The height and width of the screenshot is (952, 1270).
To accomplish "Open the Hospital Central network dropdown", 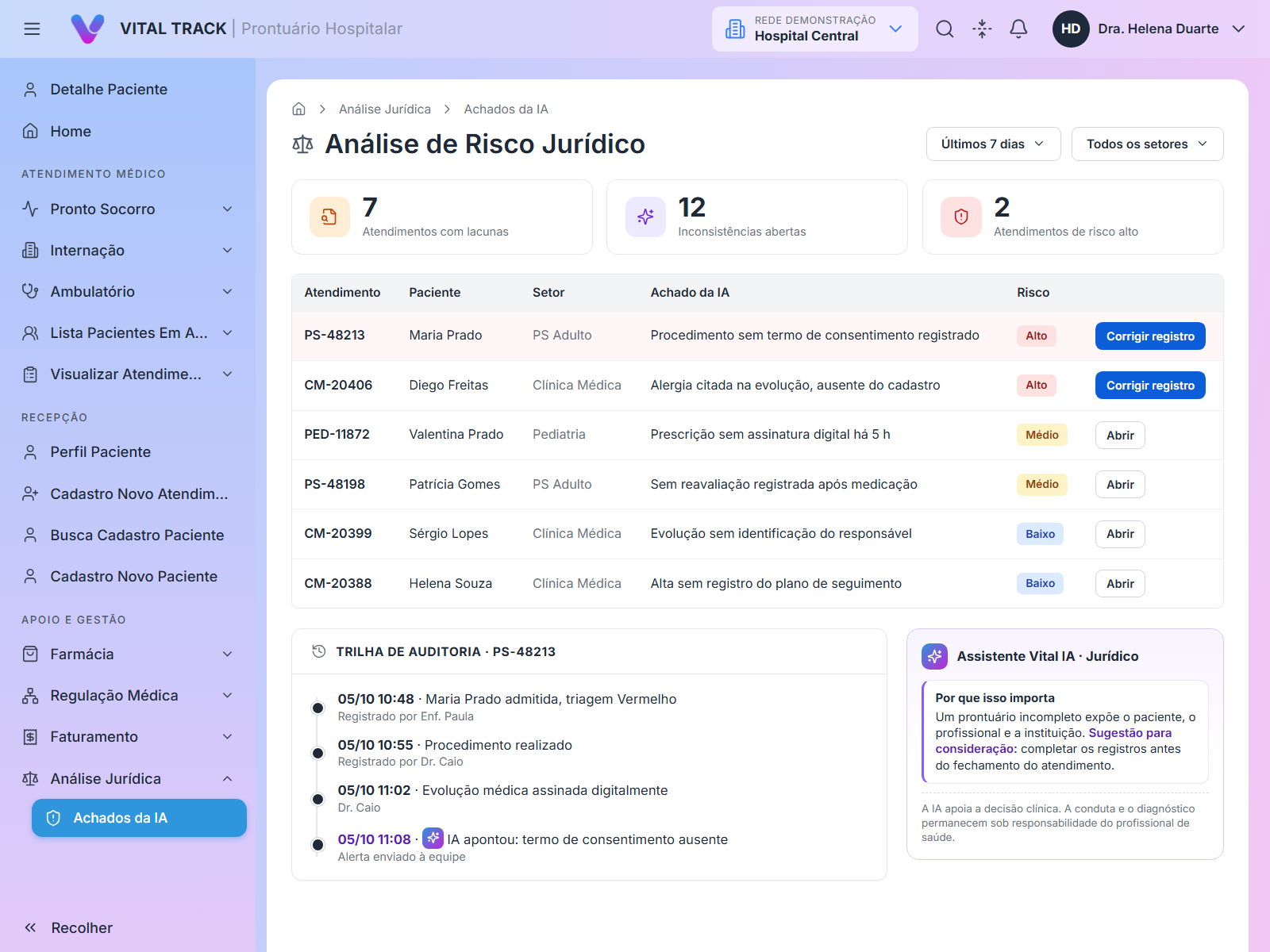I will point(815,29).
